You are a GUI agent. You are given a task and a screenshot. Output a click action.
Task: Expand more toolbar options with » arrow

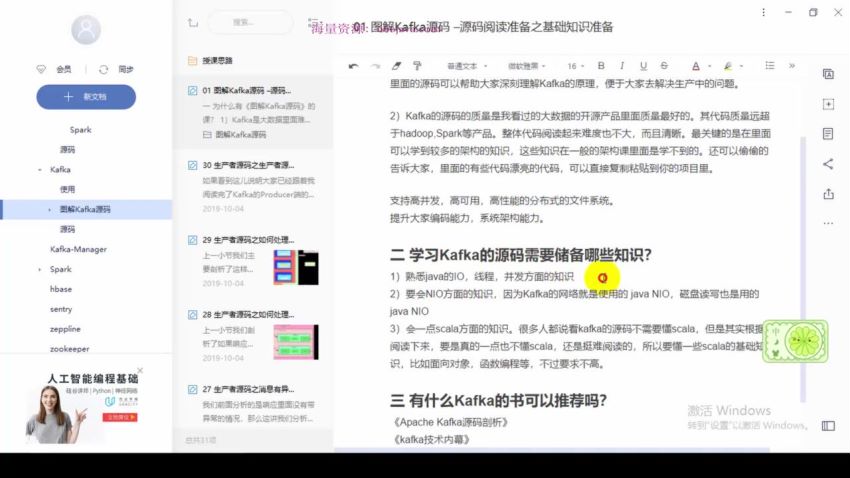792,66
